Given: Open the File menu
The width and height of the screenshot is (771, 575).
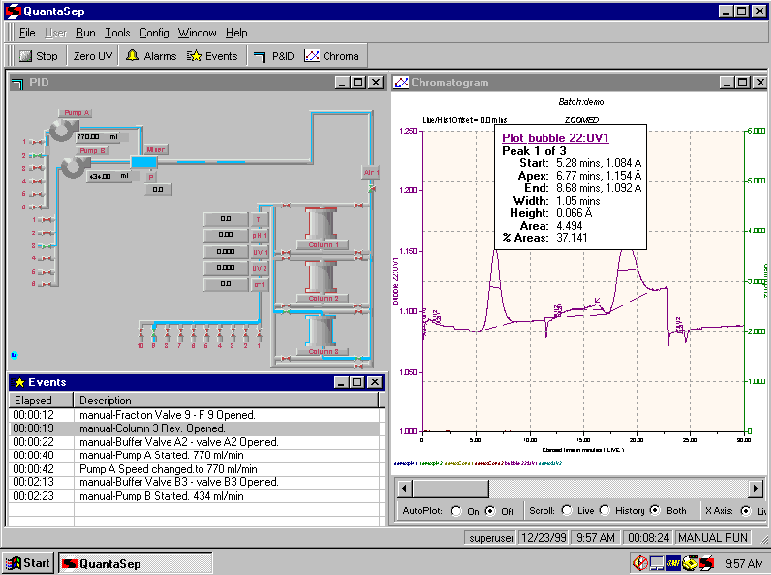Looking at the screenshot, I should point(27,33).
